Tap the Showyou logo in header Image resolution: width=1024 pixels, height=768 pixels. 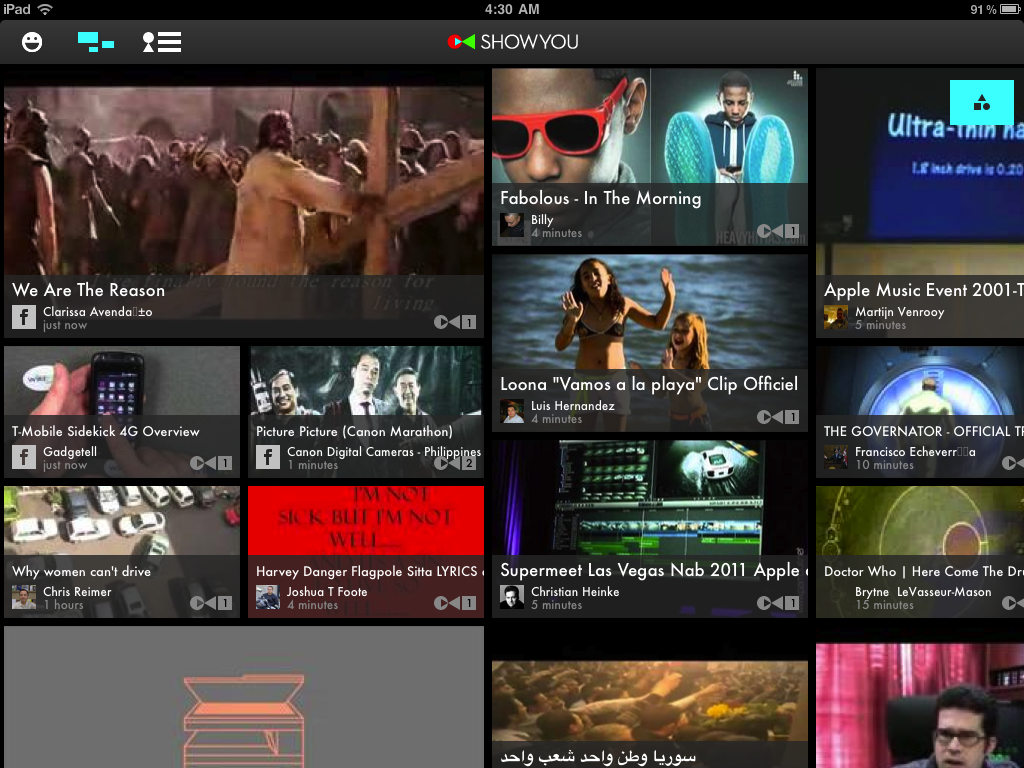click(x=513, y=42)
